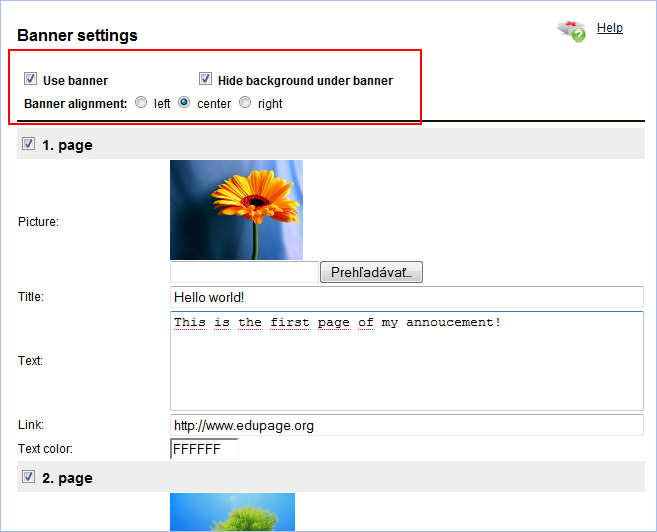The image size is (657, 532).
Task: Click the Picture: label
Action: click(x=39, y=222)
